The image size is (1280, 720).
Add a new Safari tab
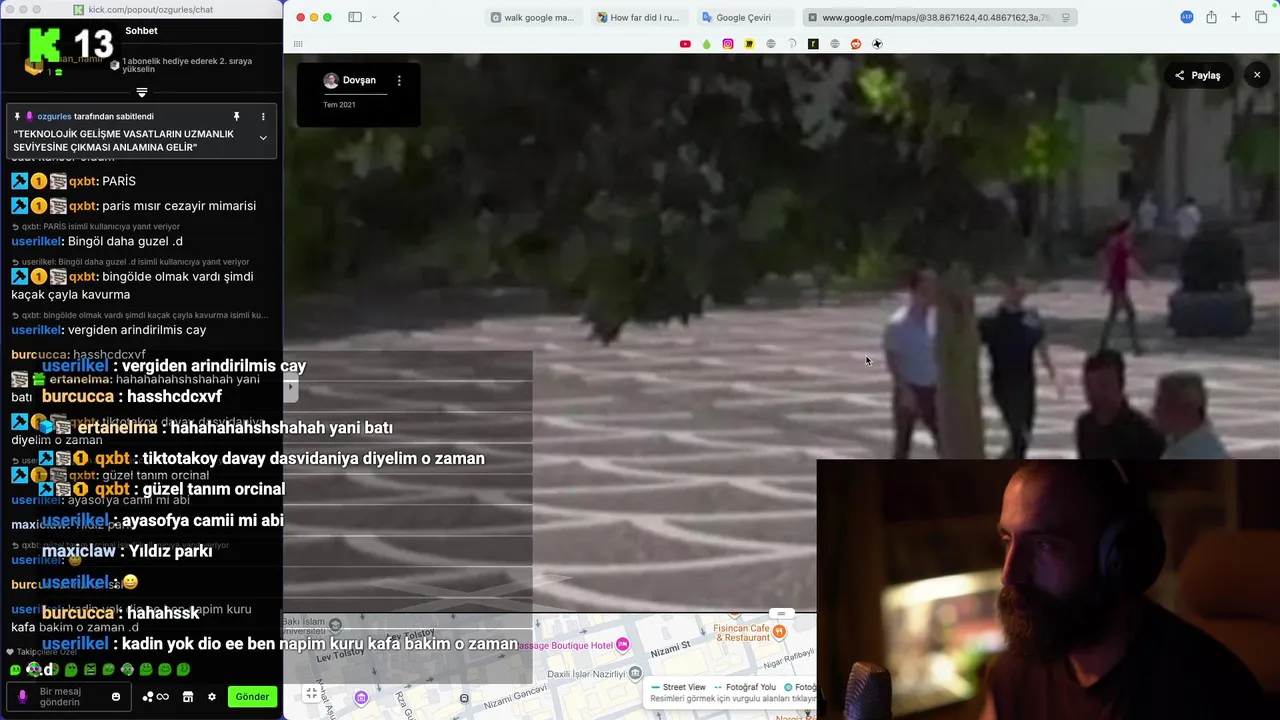pos(1236,17)
